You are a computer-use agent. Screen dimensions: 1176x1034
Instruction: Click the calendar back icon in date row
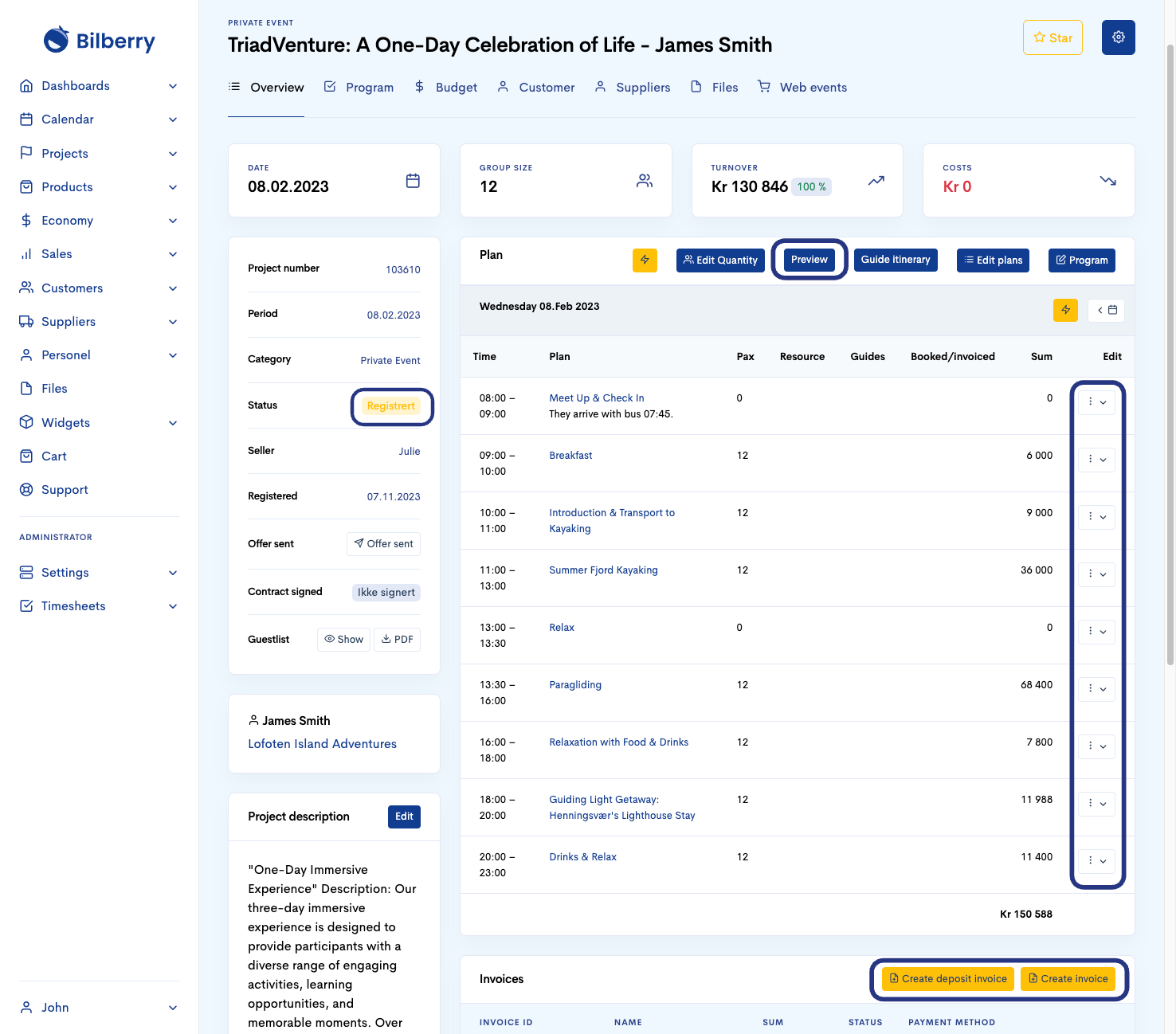click(x=1106, y=310)
